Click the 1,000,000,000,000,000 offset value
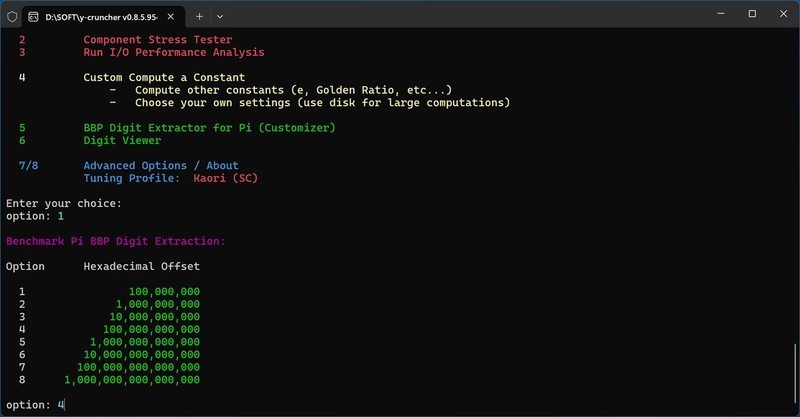This screenshot has width=800, height=417. 132,380
